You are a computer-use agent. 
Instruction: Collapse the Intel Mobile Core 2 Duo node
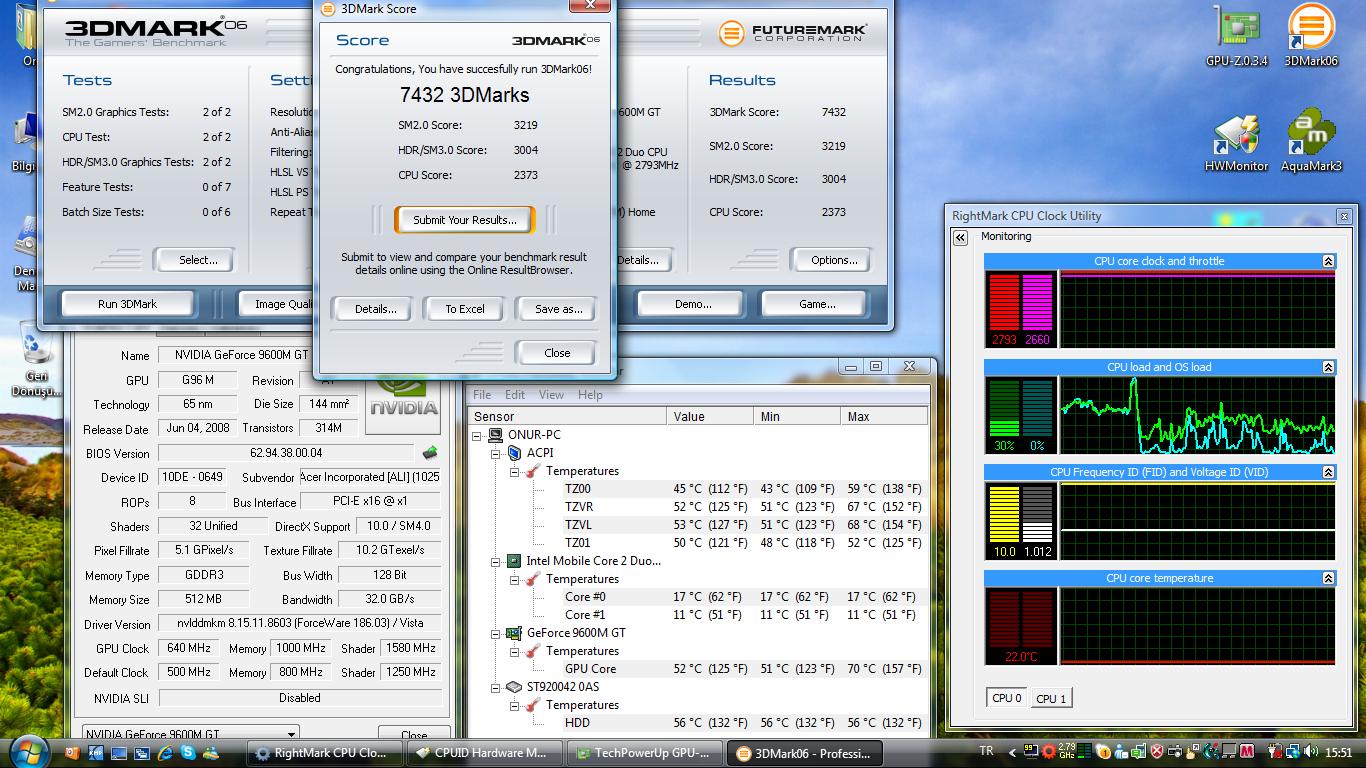(495, 561)
